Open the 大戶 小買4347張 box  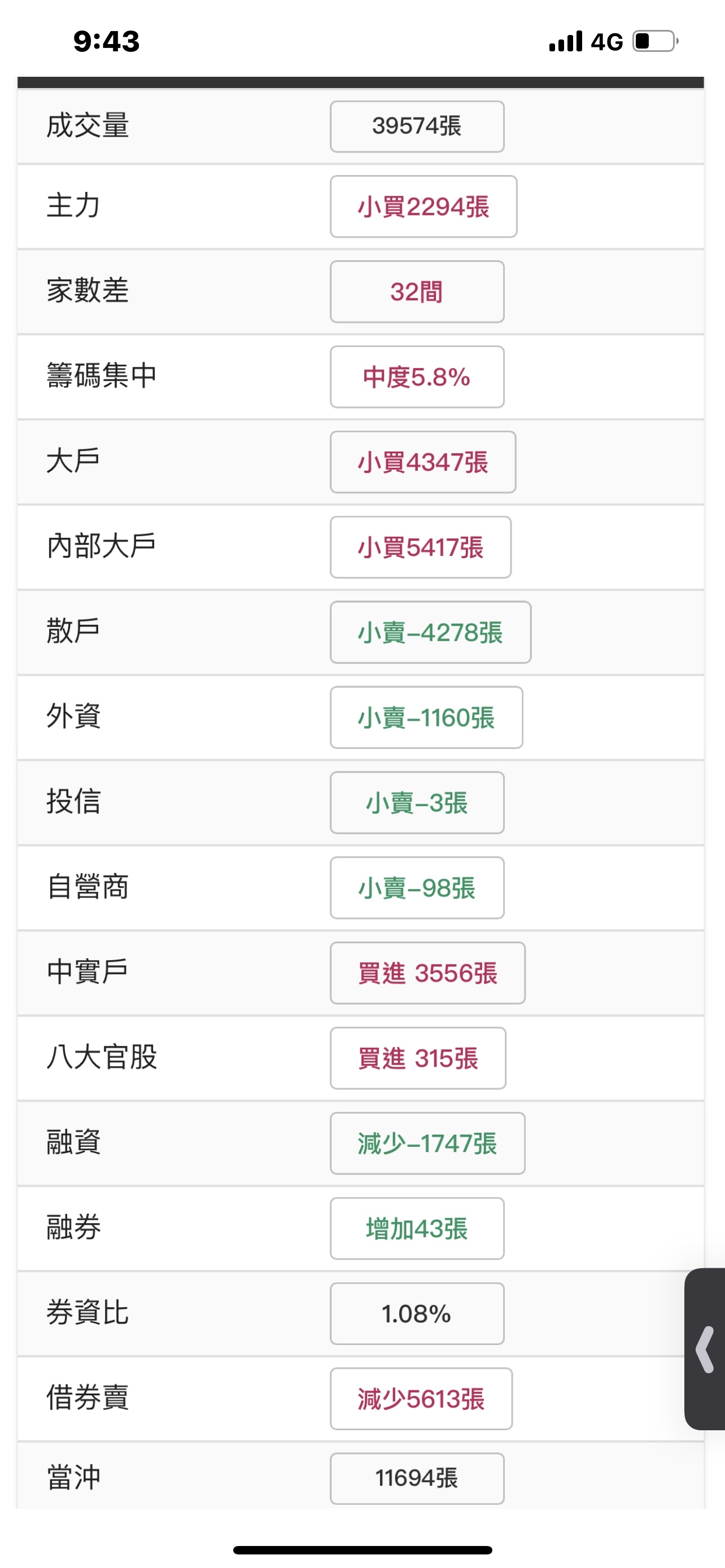click(x=422, y=463)
